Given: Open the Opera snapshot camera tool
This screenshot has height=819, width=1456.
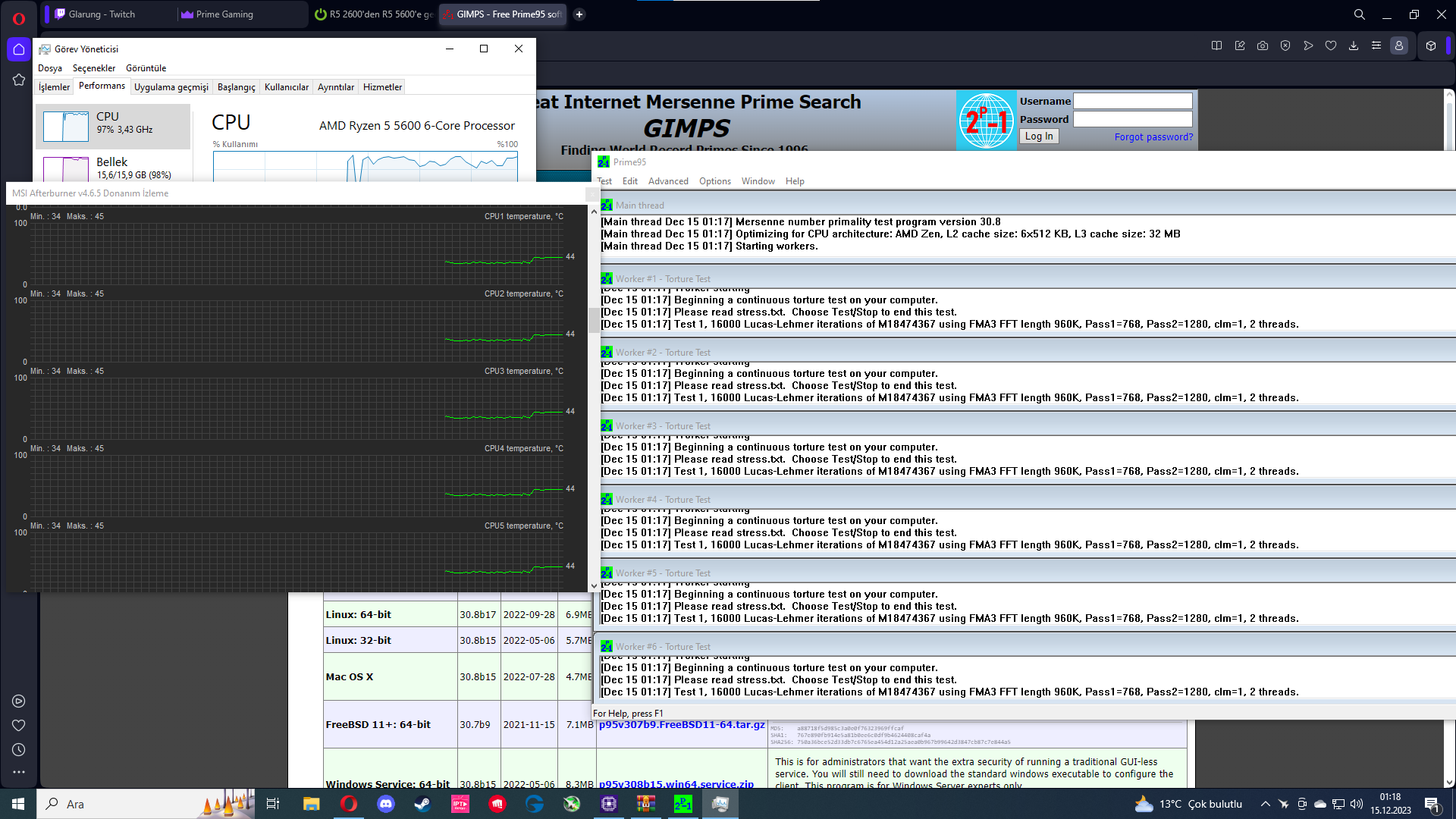Looking at the screenshot, I should tap(1262, 45).
